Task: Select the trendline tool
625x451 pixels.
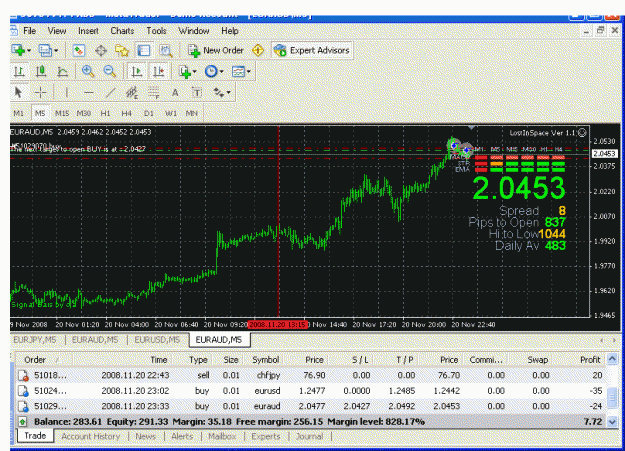Action: (x=110, y=93)
